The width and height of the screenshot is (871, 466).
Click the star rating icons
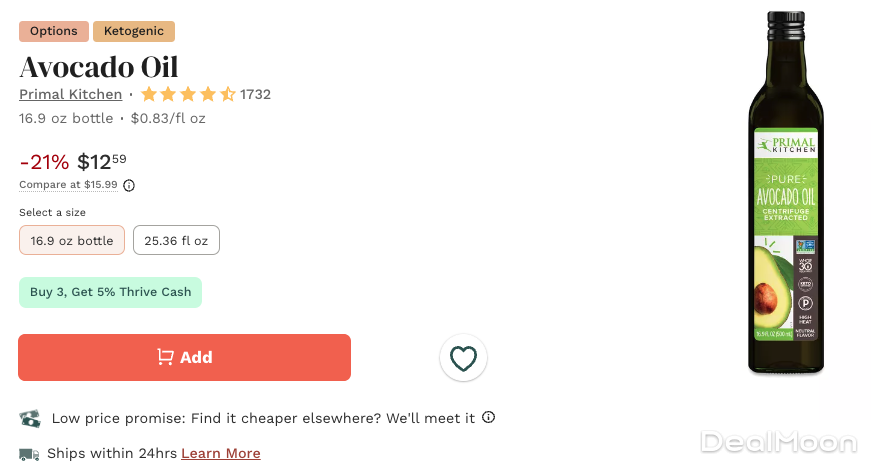click(188, 95)
